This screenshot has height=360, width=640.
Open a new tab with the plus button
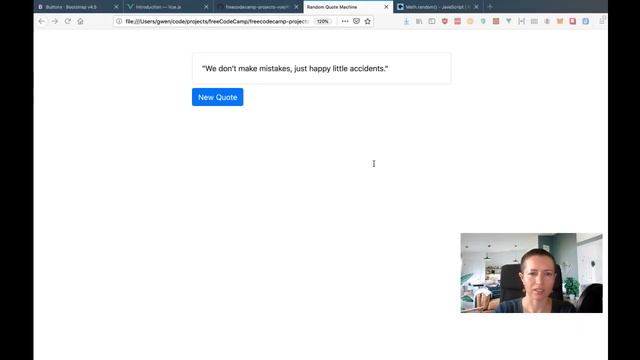click(490, 7)
